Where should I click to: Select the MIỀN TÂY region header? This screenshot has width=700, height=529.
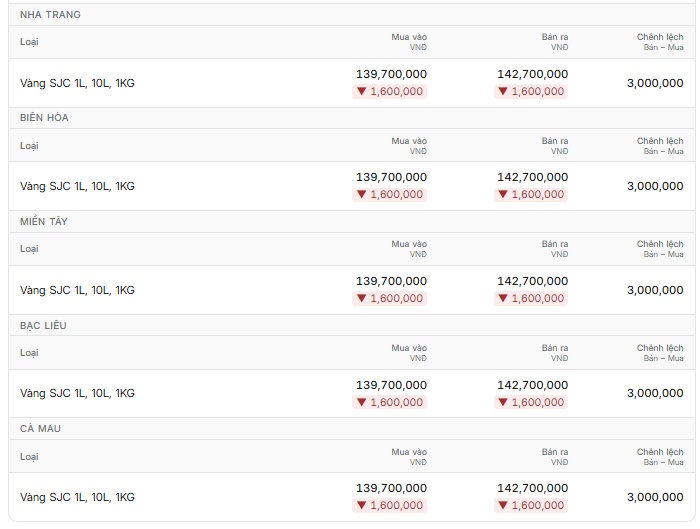[x=44, y=221]
